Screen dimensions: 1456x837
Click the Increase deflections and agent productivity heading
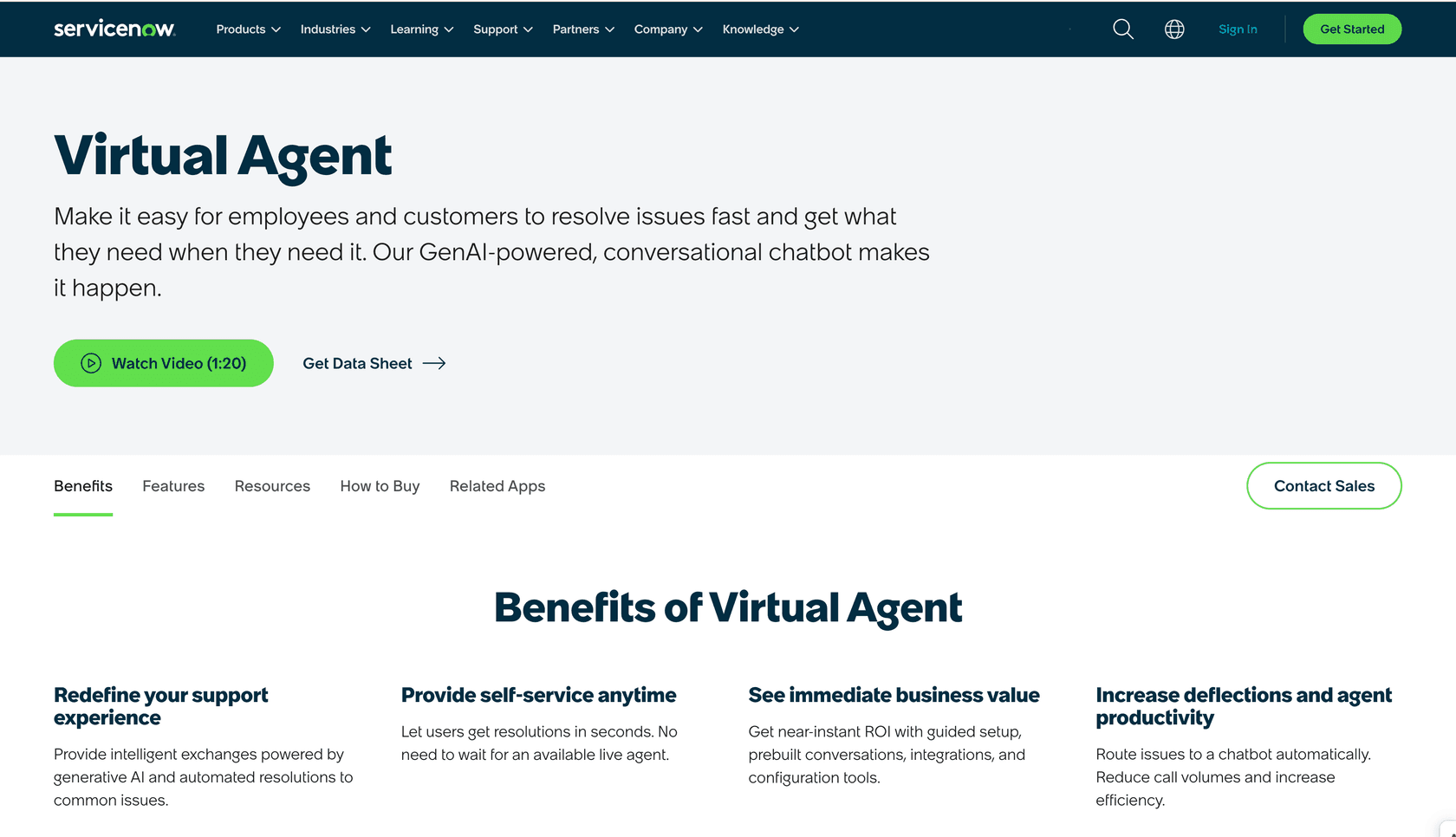click(x=1244, y=706)
